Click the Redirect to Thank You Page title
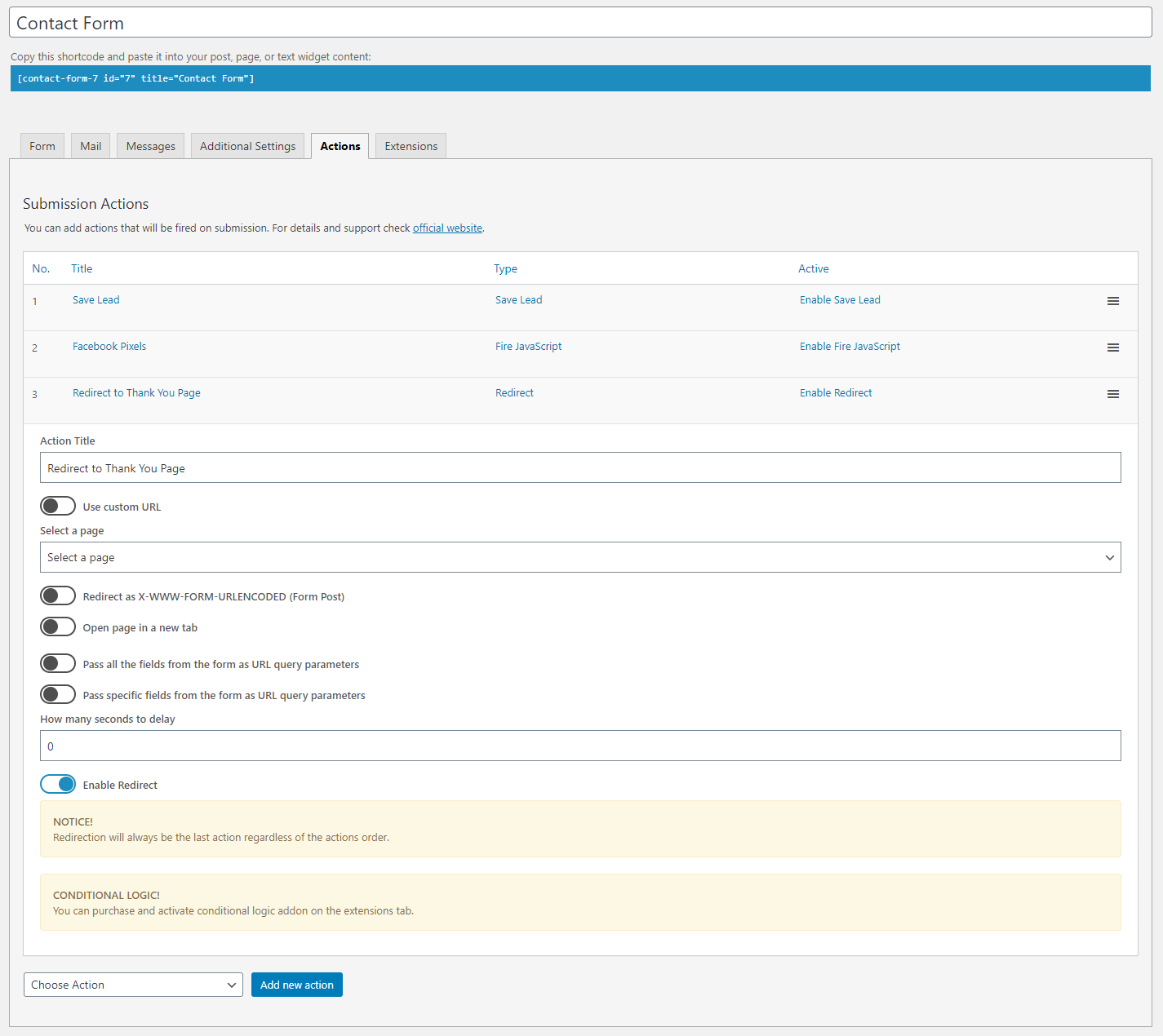 136,392
